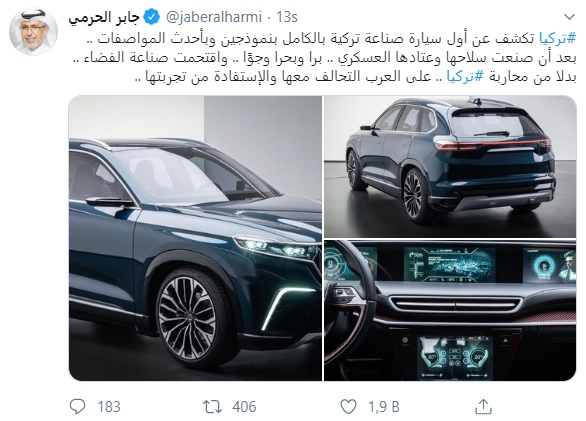
Task: Click the blue verified badge
Action: click(x=152, y=17)
